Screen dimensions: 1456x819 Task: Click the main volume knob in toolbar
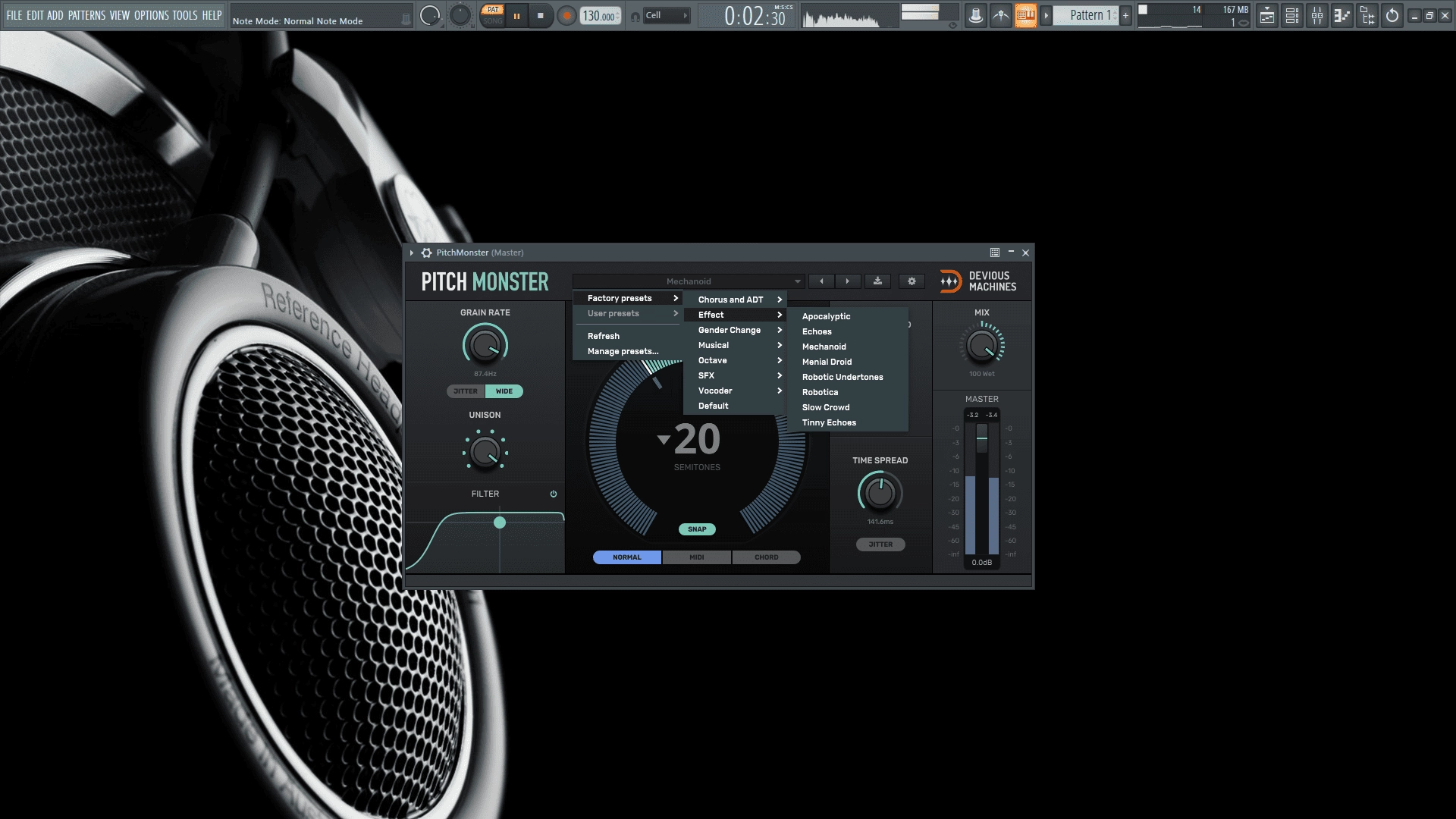[x=430, y=16]
